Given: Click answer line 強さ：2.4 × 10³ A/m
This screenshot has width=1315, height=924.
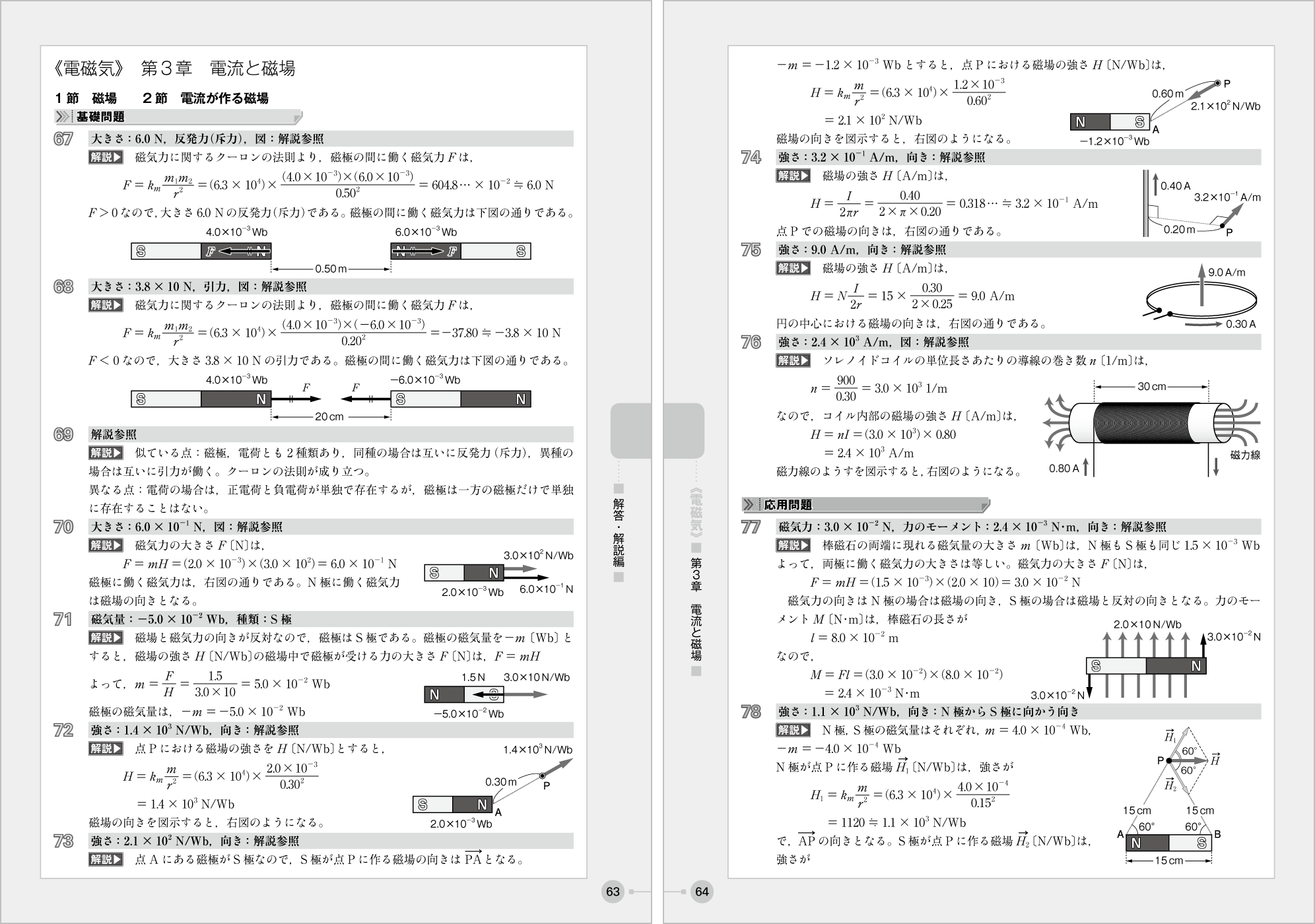Looking at the screenshot, I should click(1019, 343).
